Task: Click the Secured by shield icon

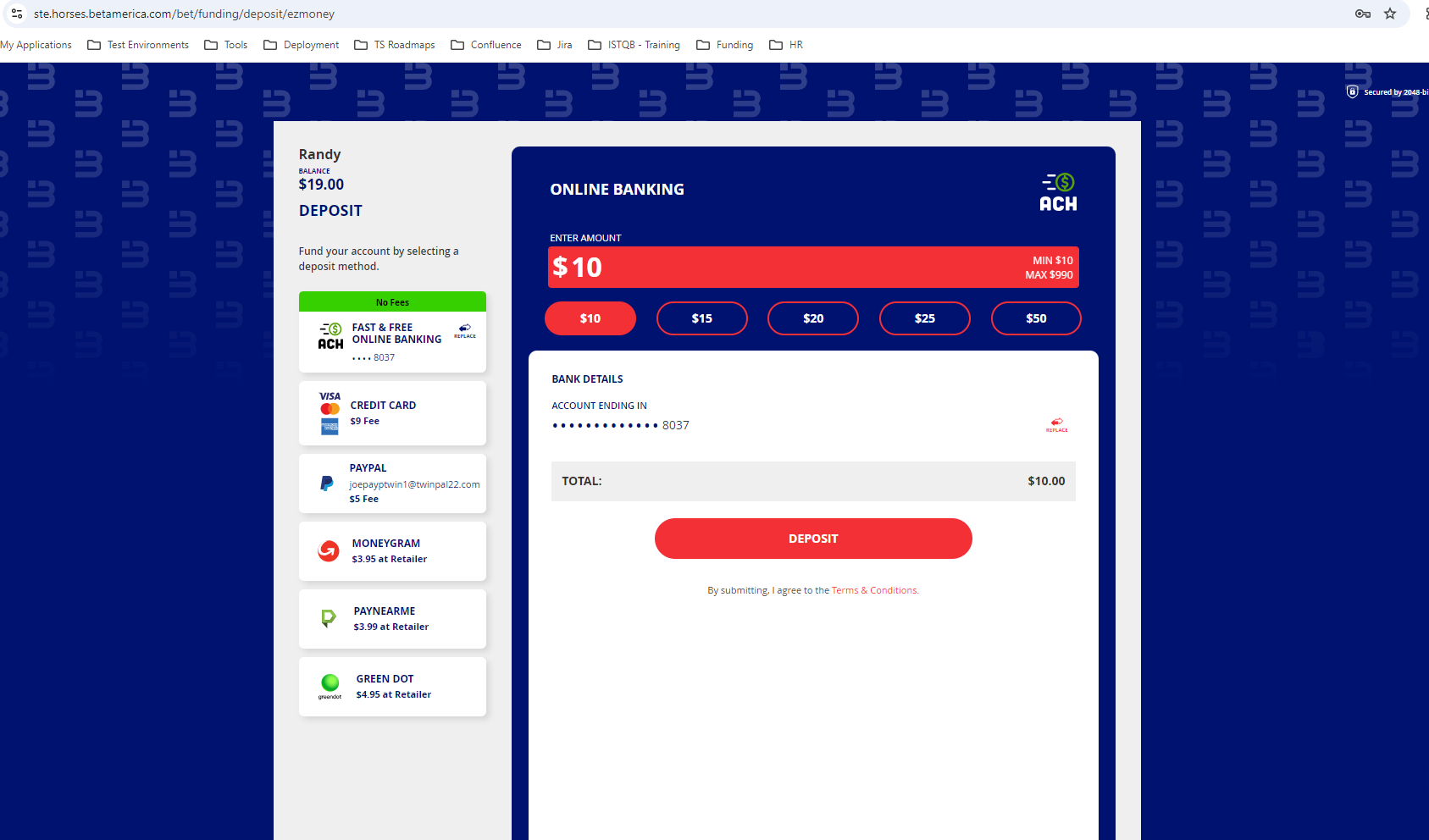Action: click(1353, 91)
